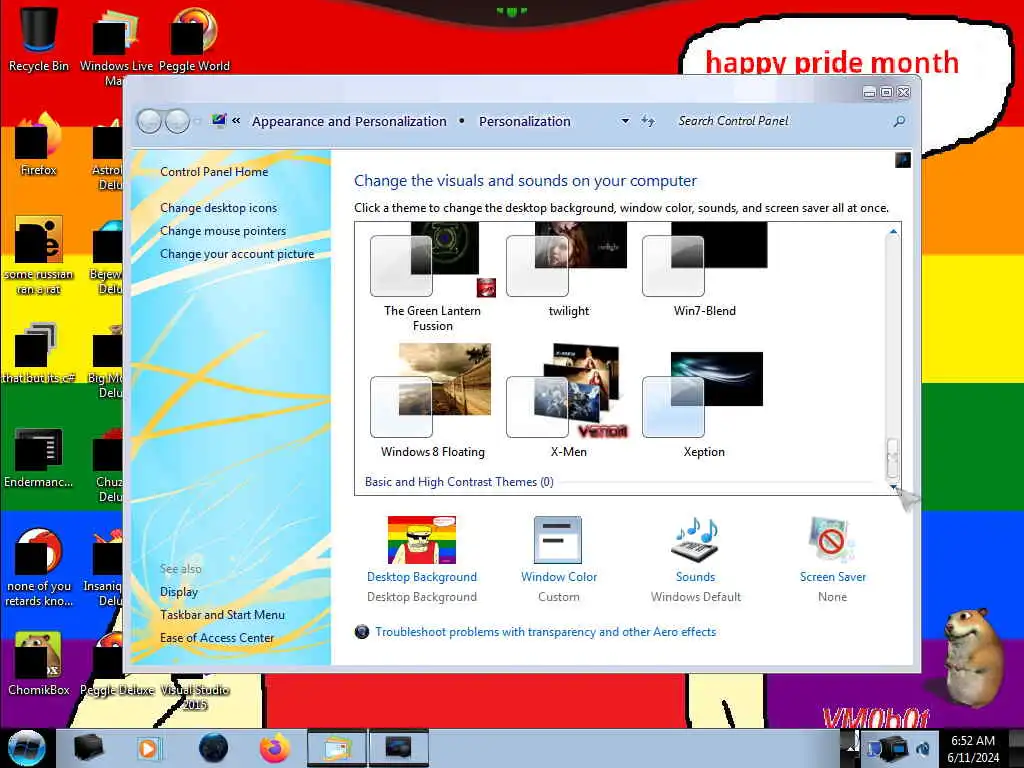
Task: Click the theme list scroll down arrow
Action: point(893,487)
